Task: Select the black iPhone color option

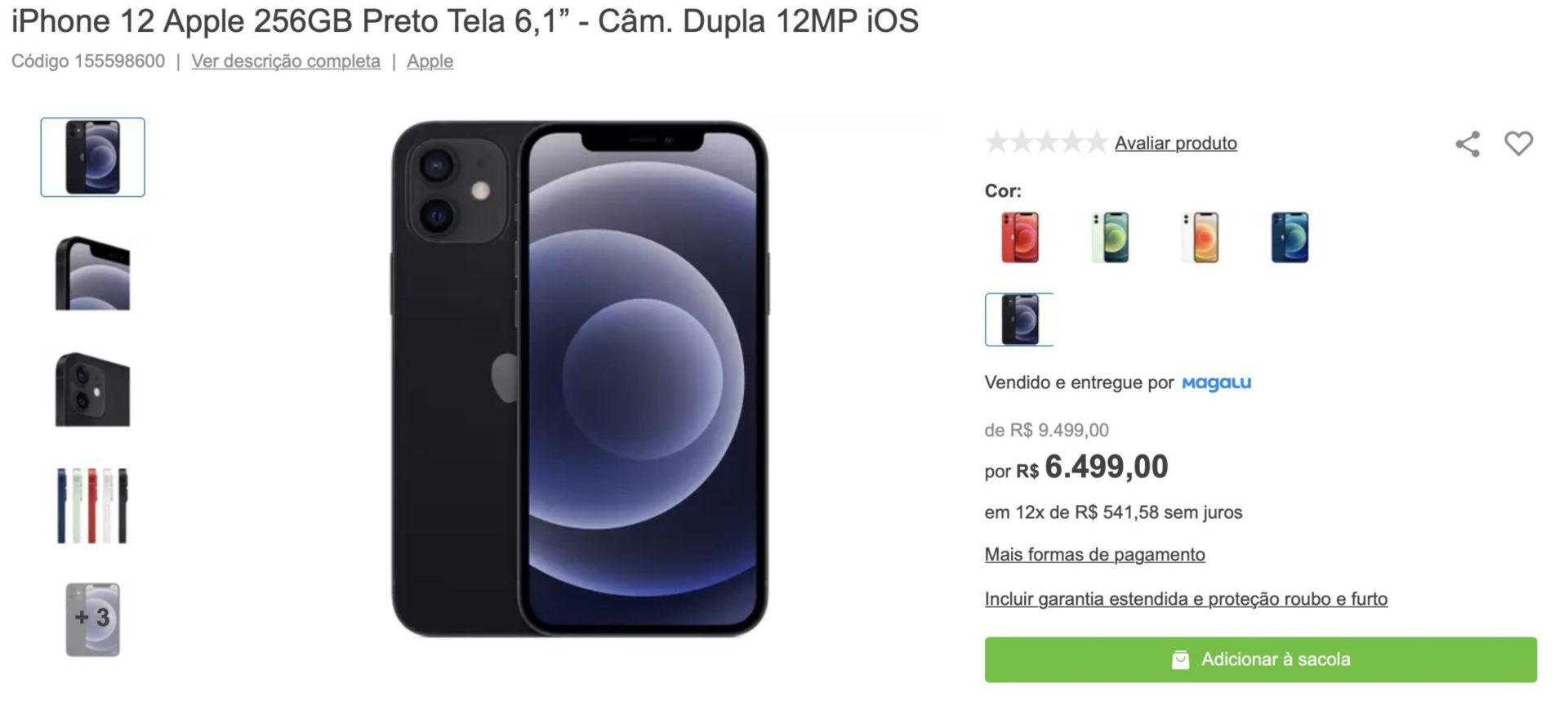Action: click(x=1019, y=320)
